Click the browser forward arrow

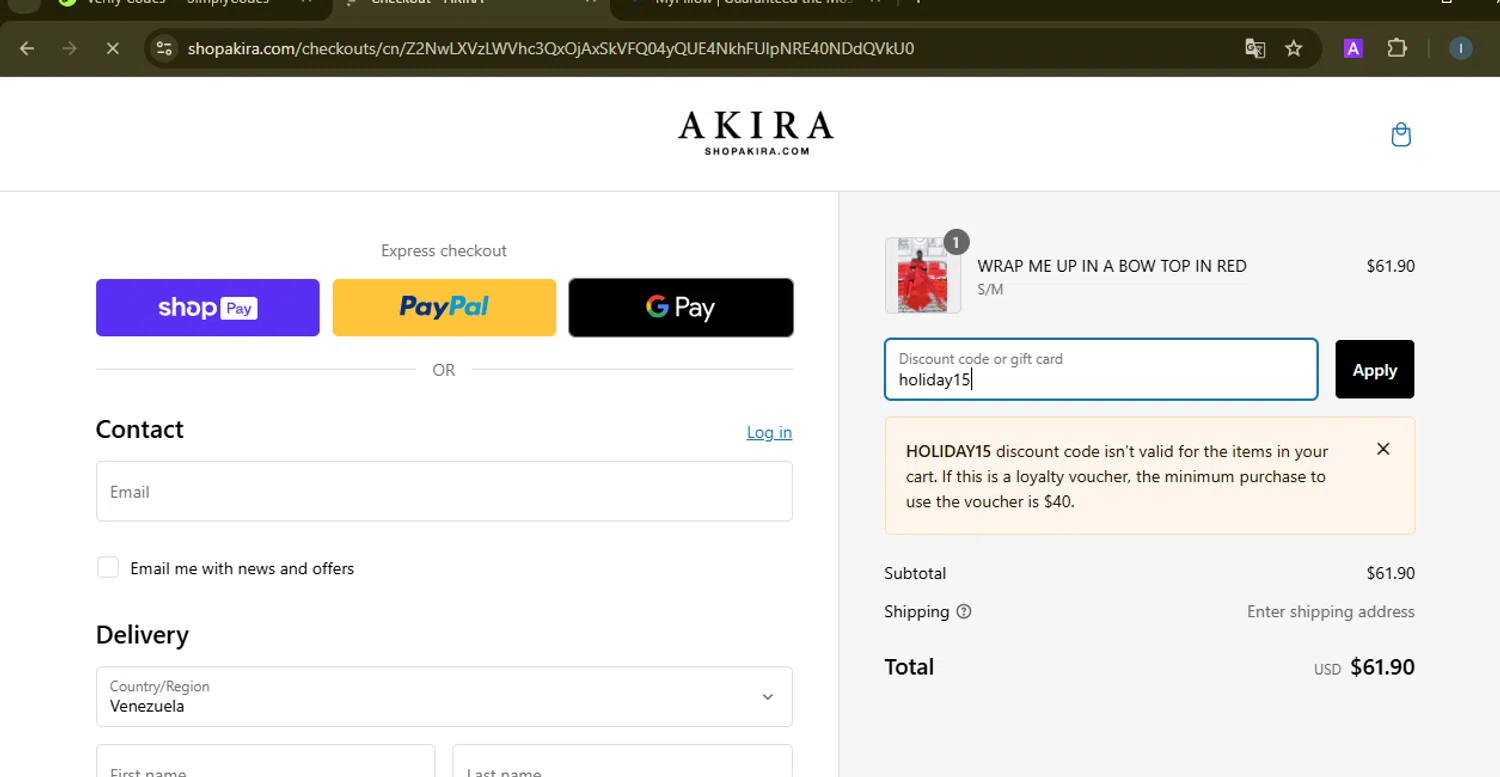[x=69, y=48]
